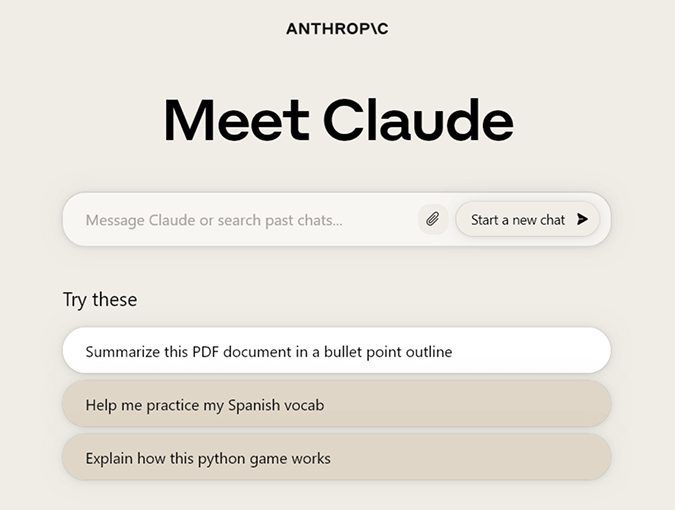Choose Help me practice my Spanish vocab

coord(336,405)
